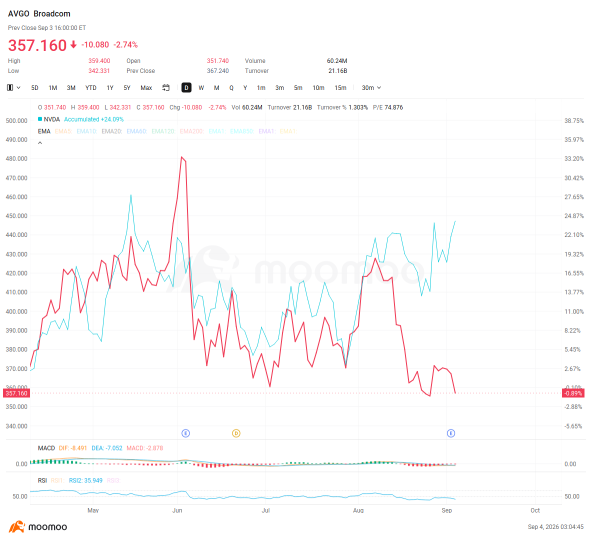Choose the 15m interval
This screenshot has height=540, width=592.
(x=340, y=88)
